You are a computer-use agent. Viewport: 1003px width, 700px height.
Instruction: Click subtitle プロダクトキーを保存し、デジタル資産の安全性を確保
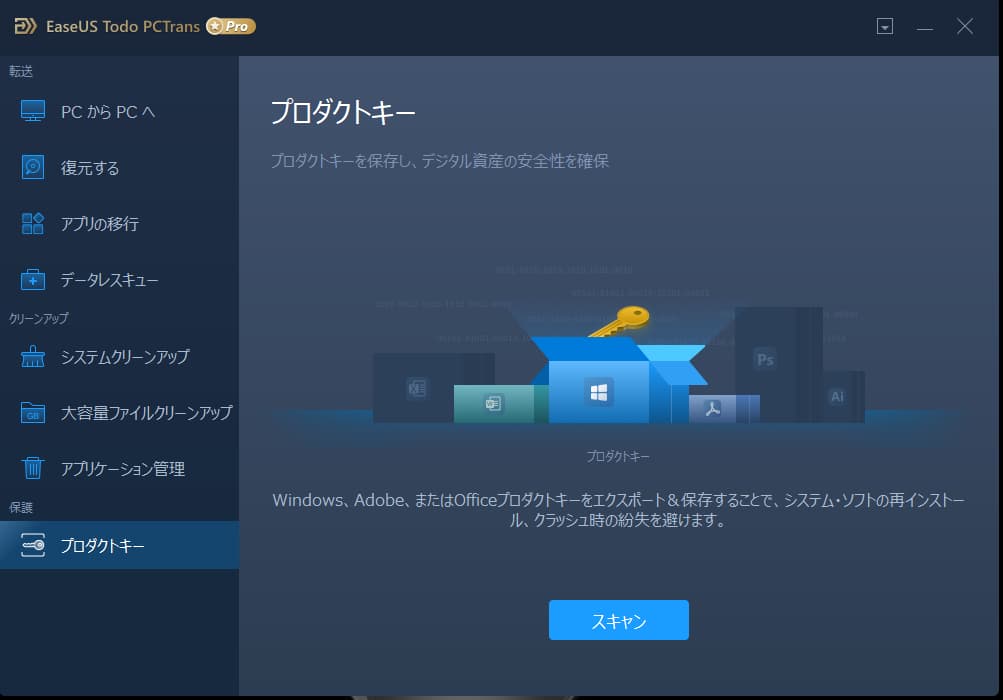point(439,161)
